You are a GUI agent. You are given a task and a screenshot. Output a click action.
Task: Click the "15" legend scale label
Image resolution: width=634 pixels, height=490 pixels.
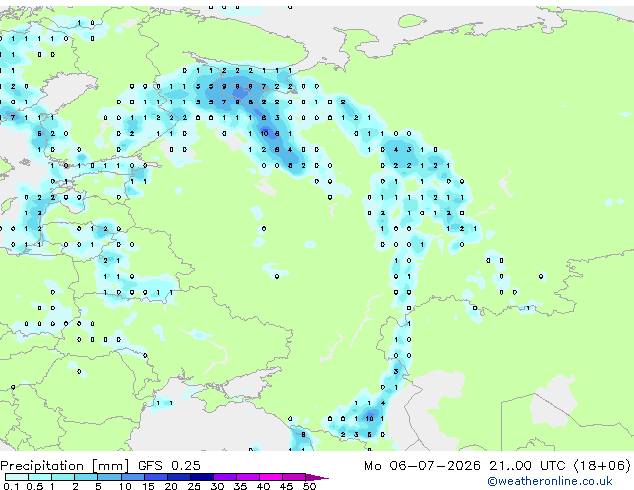[x=148, y=486]
